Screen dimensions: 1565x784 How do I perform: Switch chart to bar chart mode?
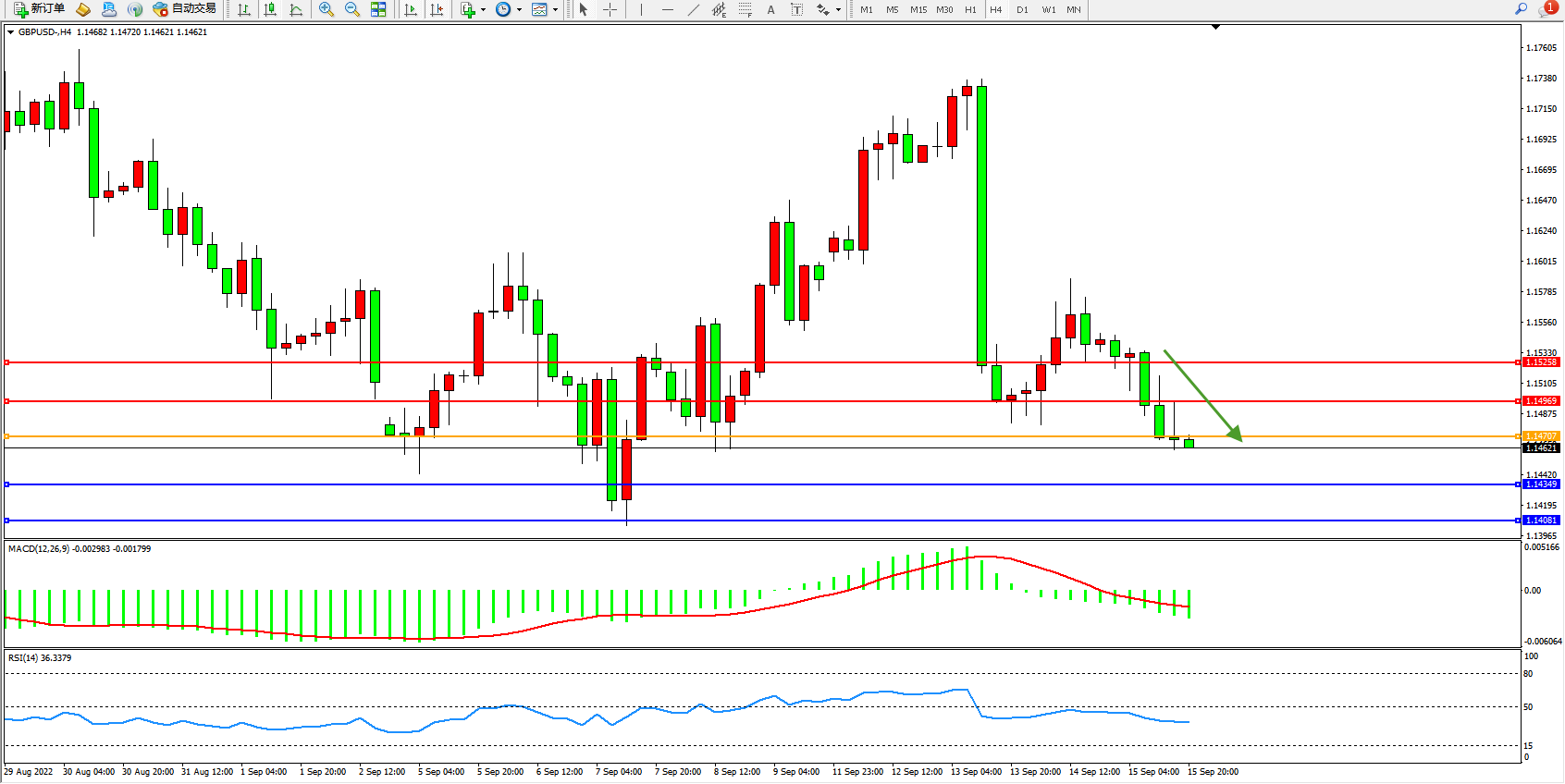(244, 9)
